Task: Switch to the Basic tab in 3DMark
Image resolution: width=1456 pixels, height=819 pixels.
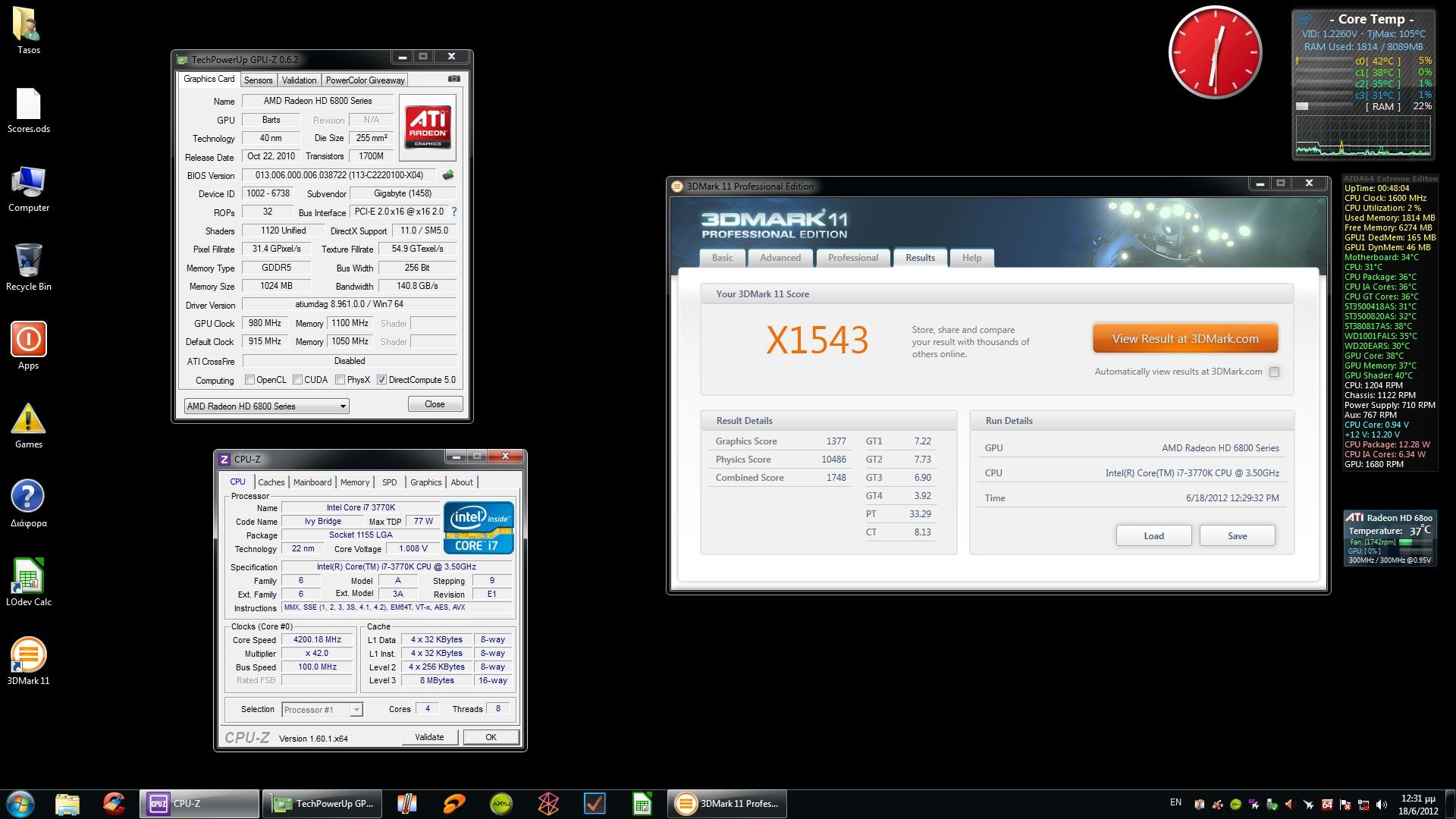Action: coord(722,258)
